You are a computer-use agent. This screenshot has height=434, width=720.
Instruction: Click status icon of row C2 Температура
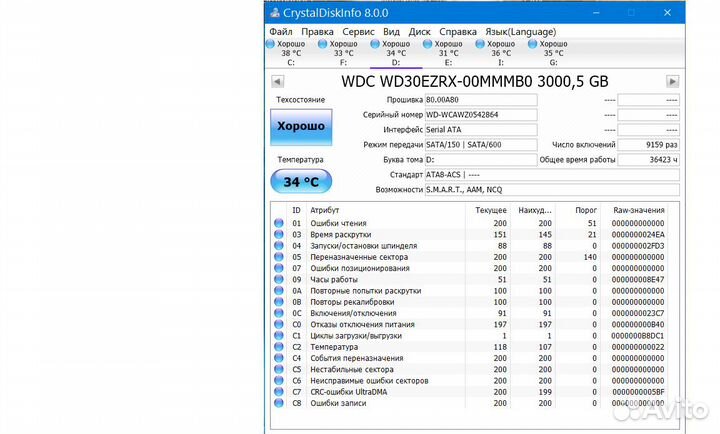click(x=279, y=347)
